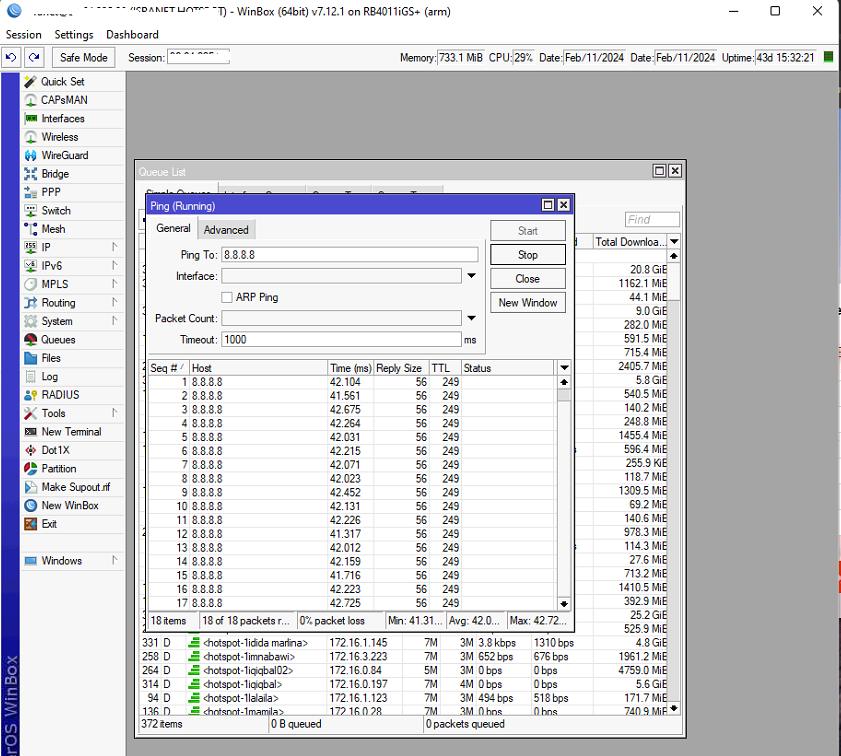This screenshot has height=756, width=841.
Task: Toggle Safe Mode on
Action: coord(83,57)
